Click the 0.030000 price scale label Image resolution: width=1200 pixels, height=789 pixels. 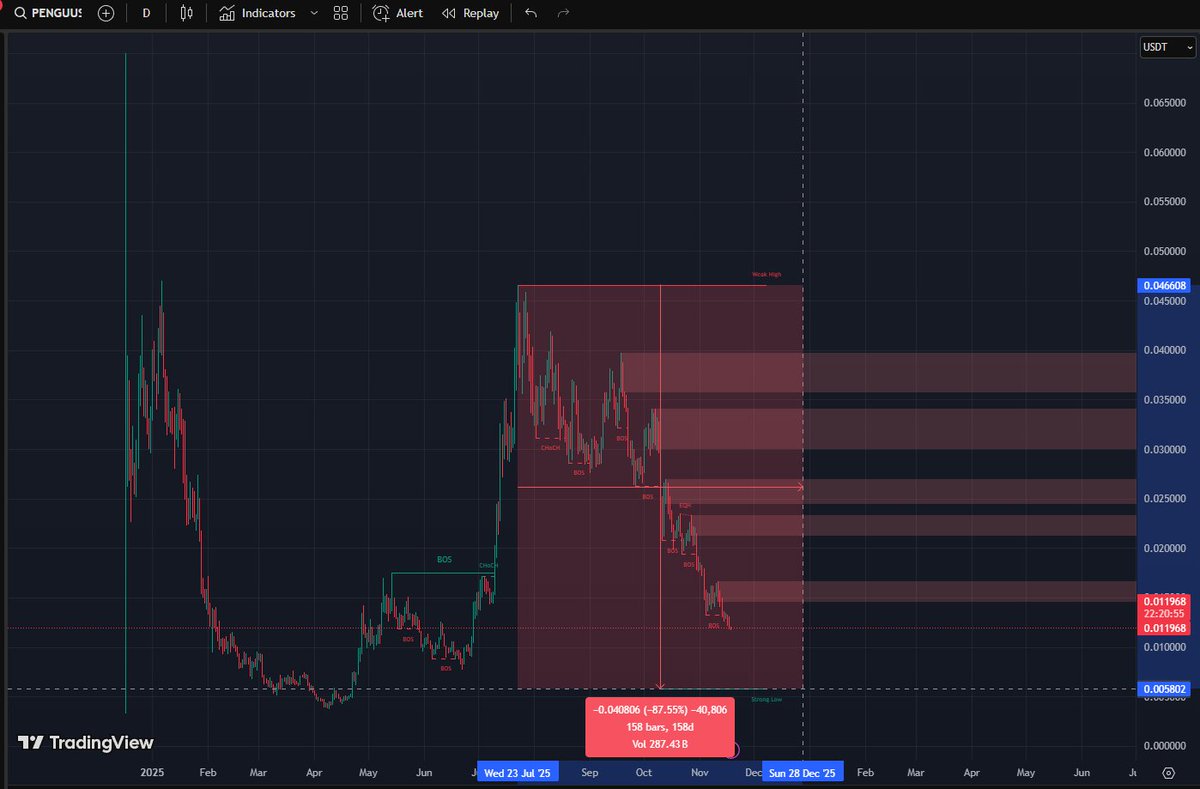click(x=1164, y=449)
